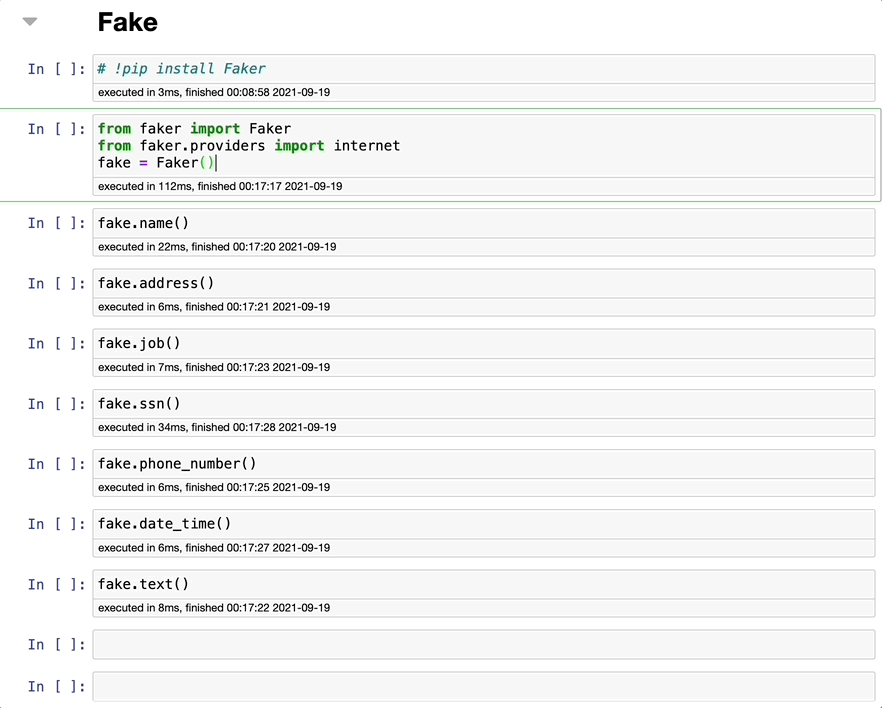Click the 112ms execution info line
This screenshot has height=708, width=882.
[220, 187]
